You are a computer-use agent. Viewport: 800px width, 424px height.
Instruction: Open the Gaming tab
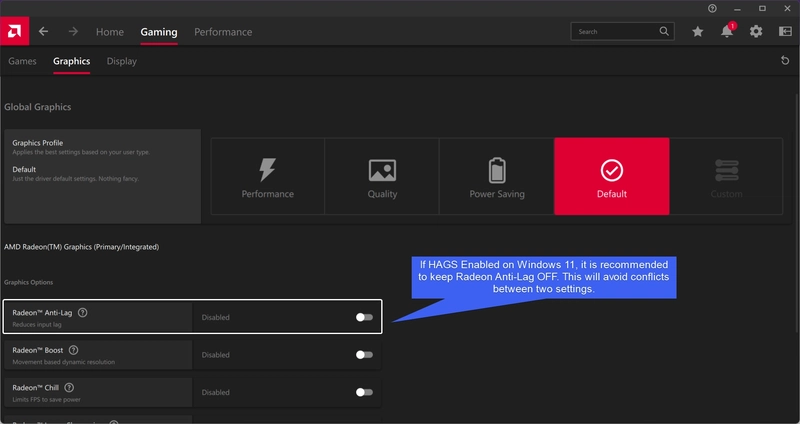click(159, 32)
